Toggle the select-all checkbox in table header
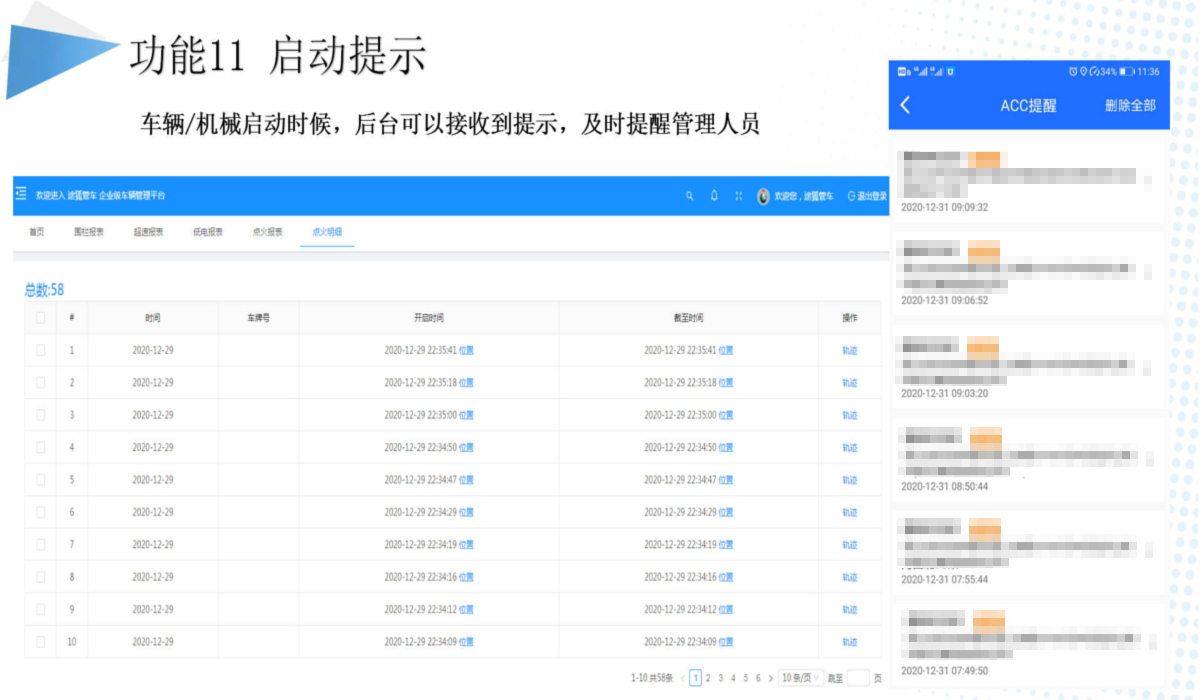 click(x=40, y=318)
